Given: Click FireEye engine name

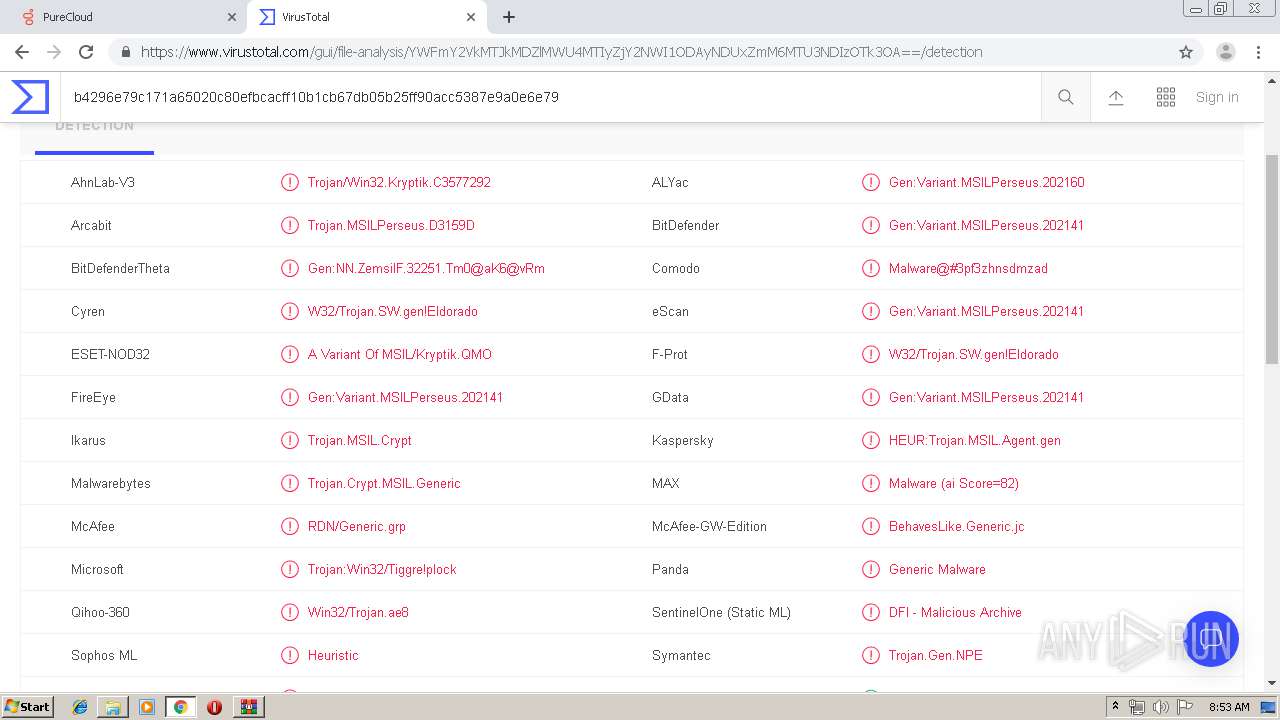Looking at the screenshot, I should [x=93, y=397].
